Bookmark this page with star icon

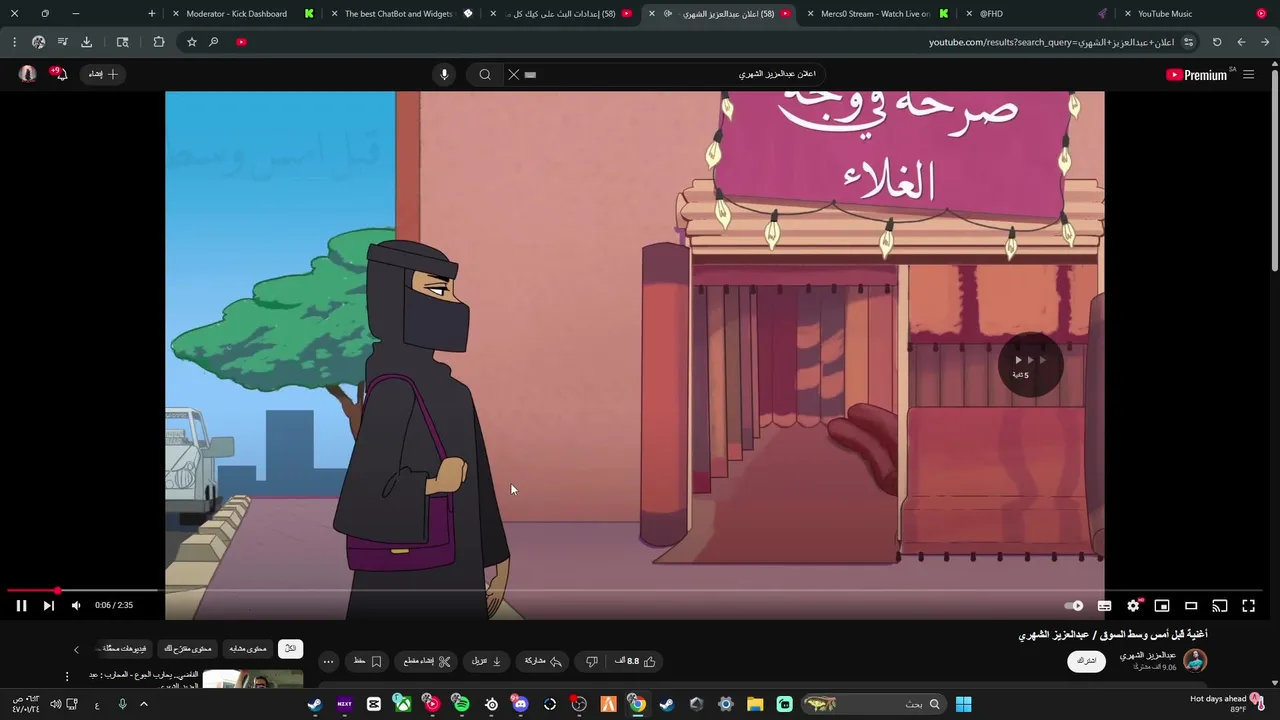pos(191,42)
